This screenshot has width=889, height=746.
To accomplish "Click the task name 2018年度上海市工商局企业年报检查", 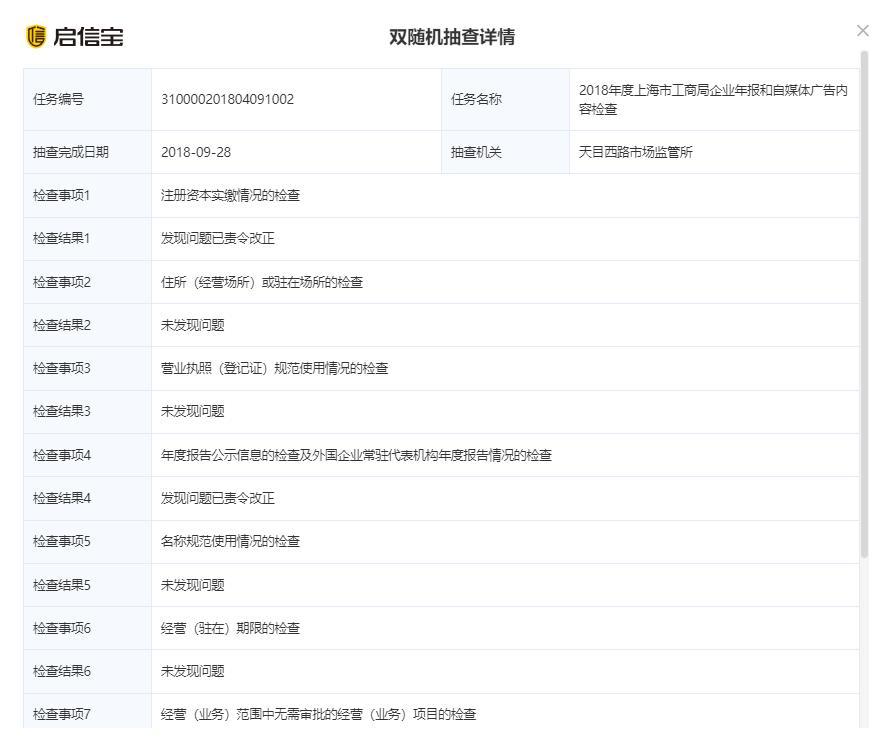I will pos(714,97).
